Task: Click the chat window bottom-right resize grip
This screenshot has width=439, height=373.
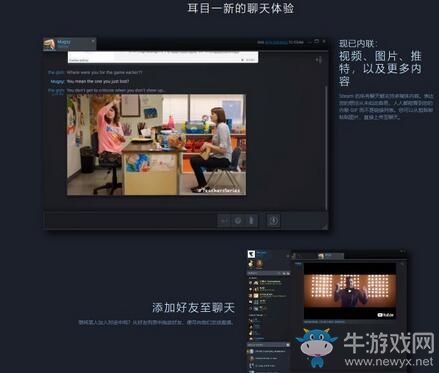Action: [324, 226]
